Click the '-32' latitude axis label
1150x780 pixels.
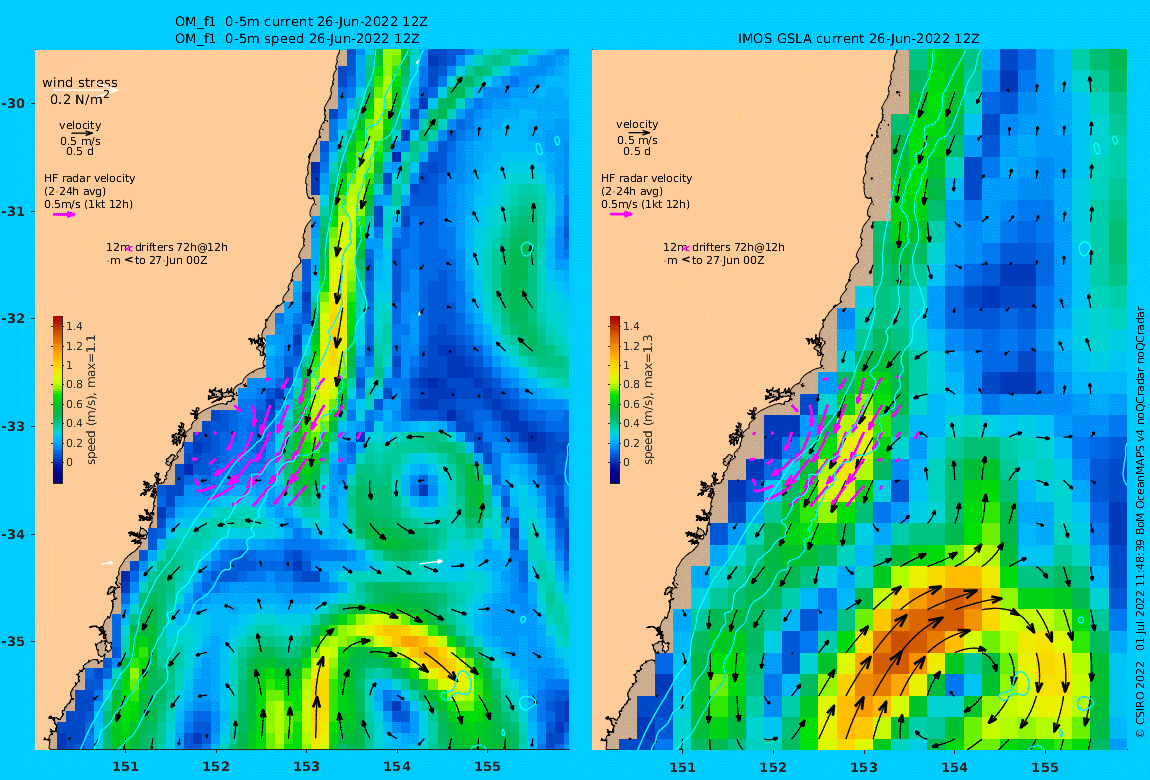pos(12,319)
